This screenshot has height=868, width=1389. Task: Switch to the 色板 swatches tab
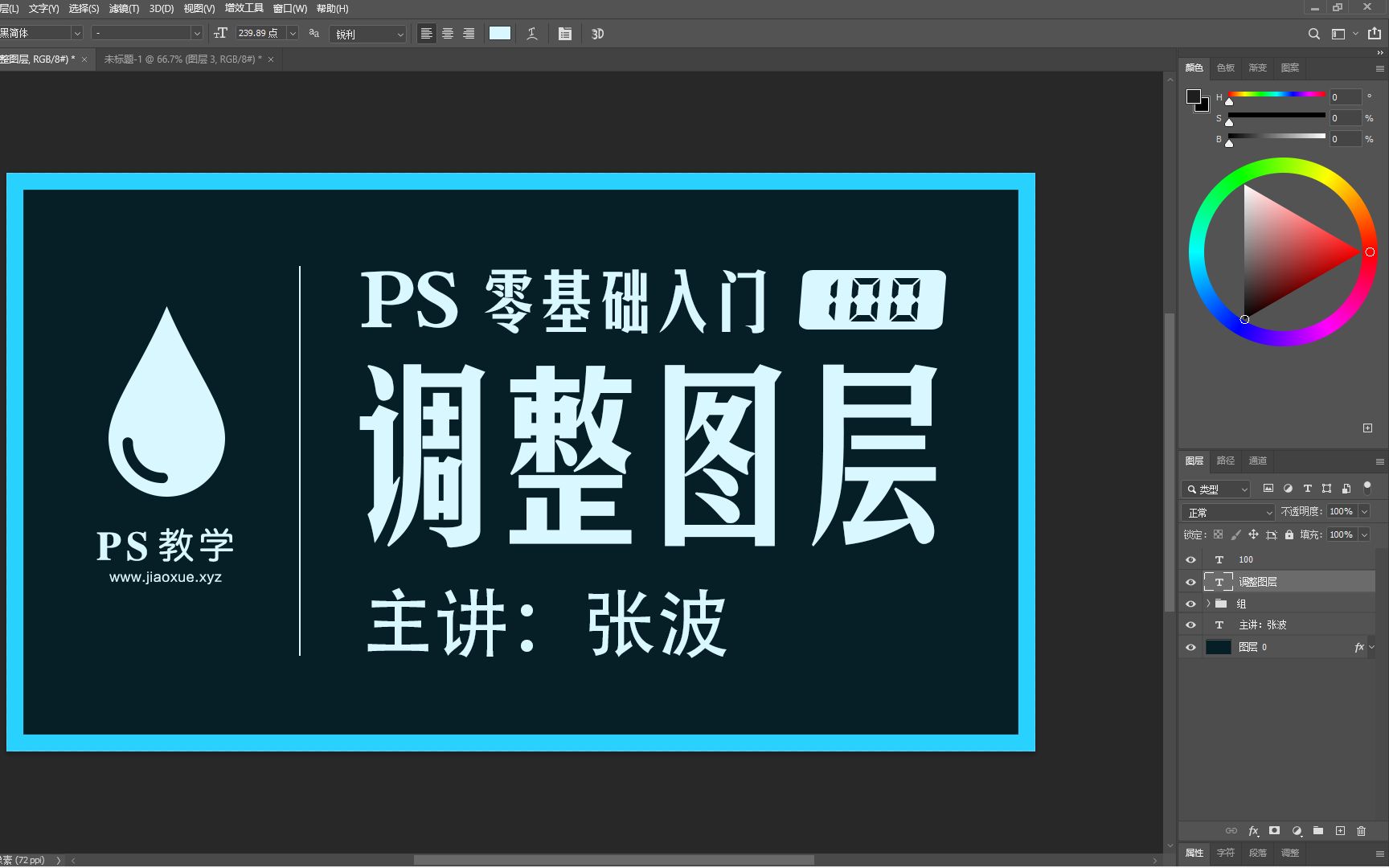(x=1226, y=68)
